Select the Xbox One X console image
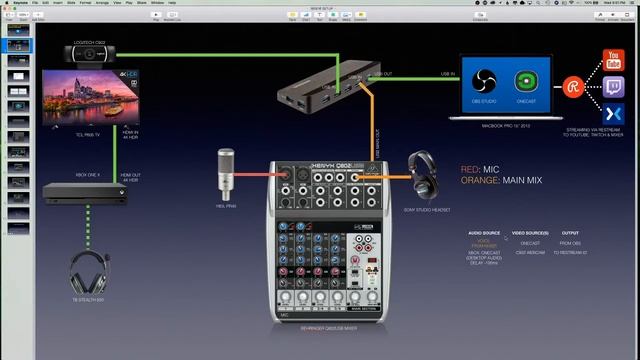The width and height of the screenshot is (640, 360). coord(85,193)
